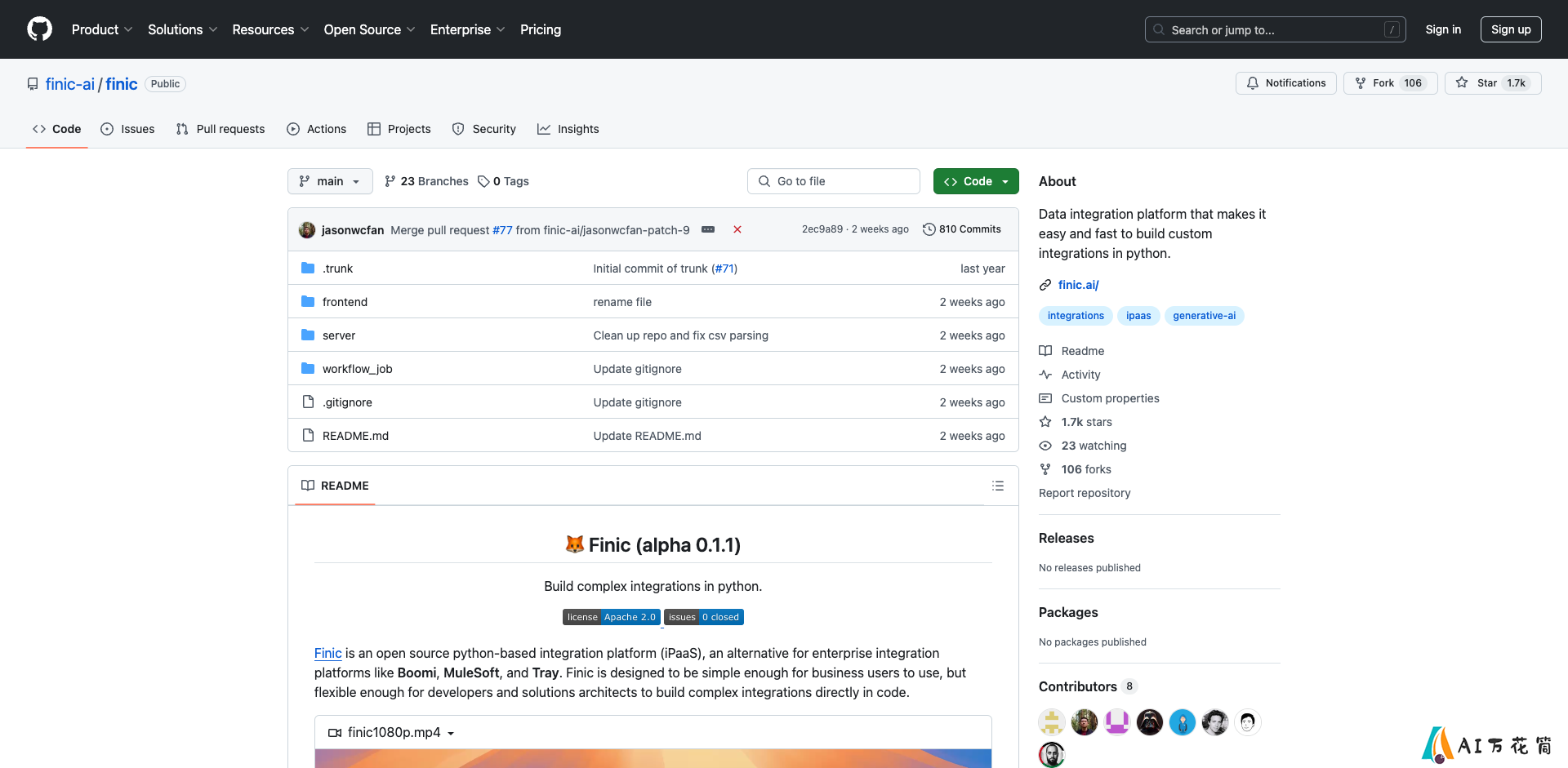The width and height of the screenshot is (1568, 768).
Task: Open the Security tab
Action: coord(484,129)
